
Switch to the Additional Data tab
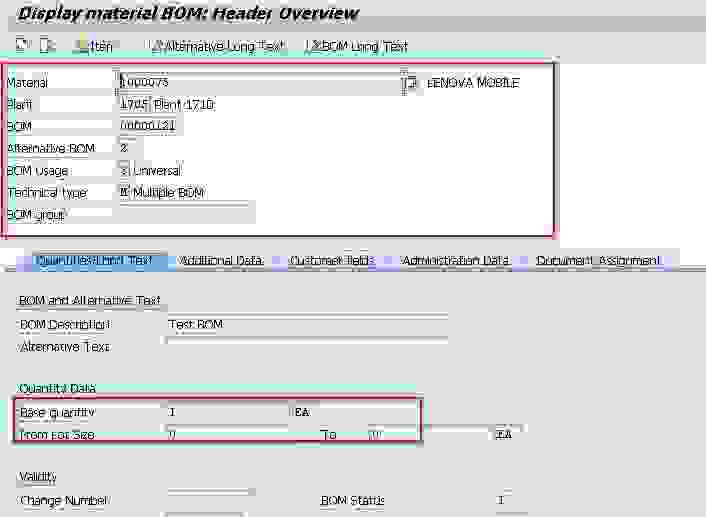(221, 260)
